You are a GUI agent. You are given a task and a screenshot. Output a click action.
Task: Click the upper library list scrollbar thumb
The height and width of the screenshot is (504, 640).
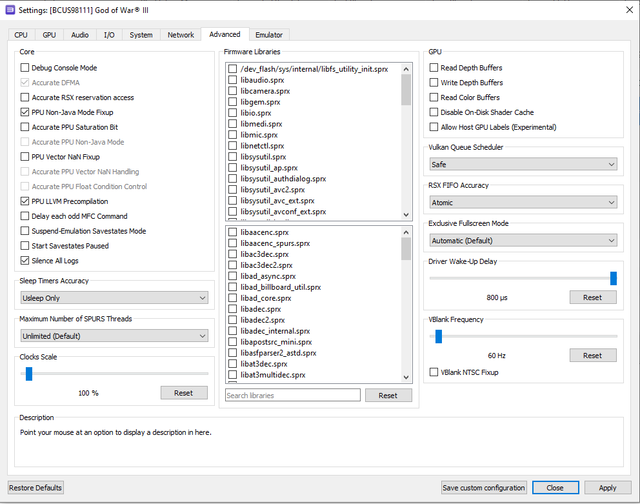tap(406, 90)
